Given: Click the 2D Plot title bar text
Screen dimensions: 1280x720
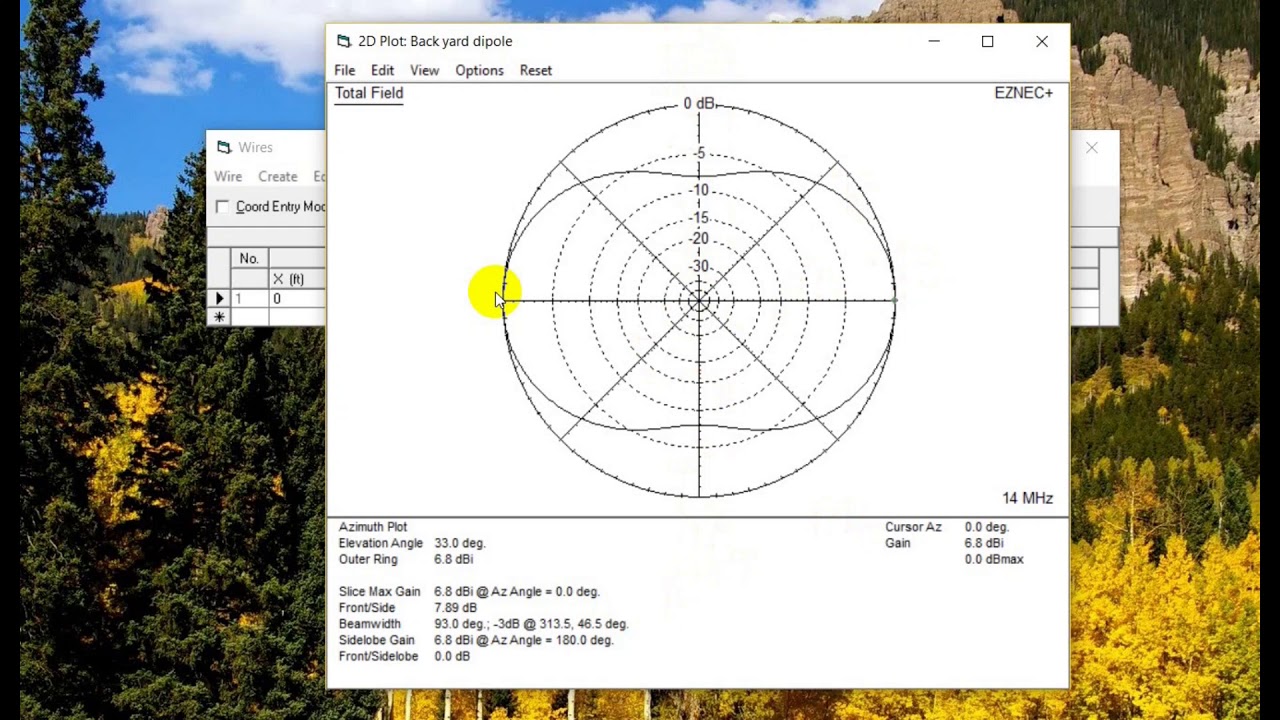Looking at the screenshot, I should (x=435, y=41).
